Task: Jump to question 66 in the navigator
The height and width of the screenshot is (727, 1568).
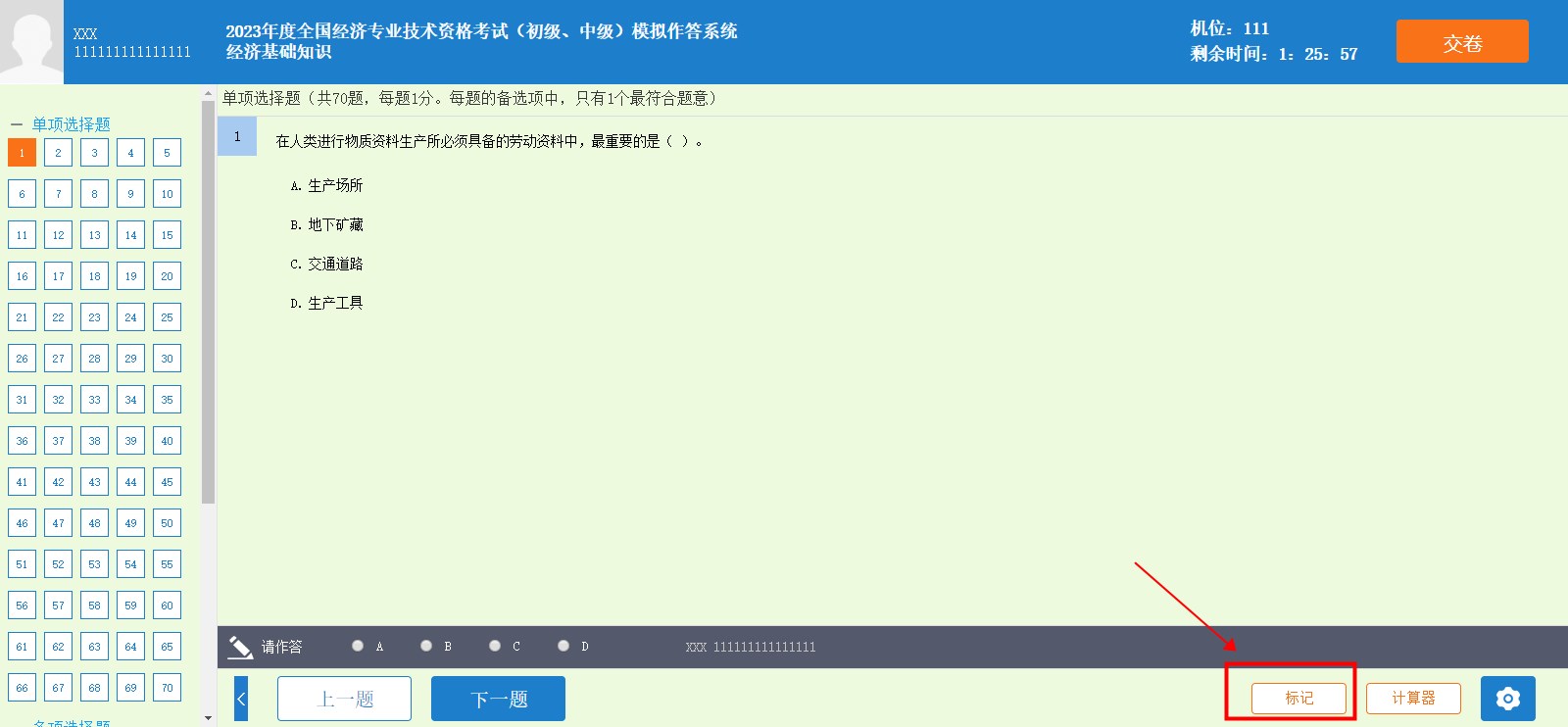Action: (22, 688)
